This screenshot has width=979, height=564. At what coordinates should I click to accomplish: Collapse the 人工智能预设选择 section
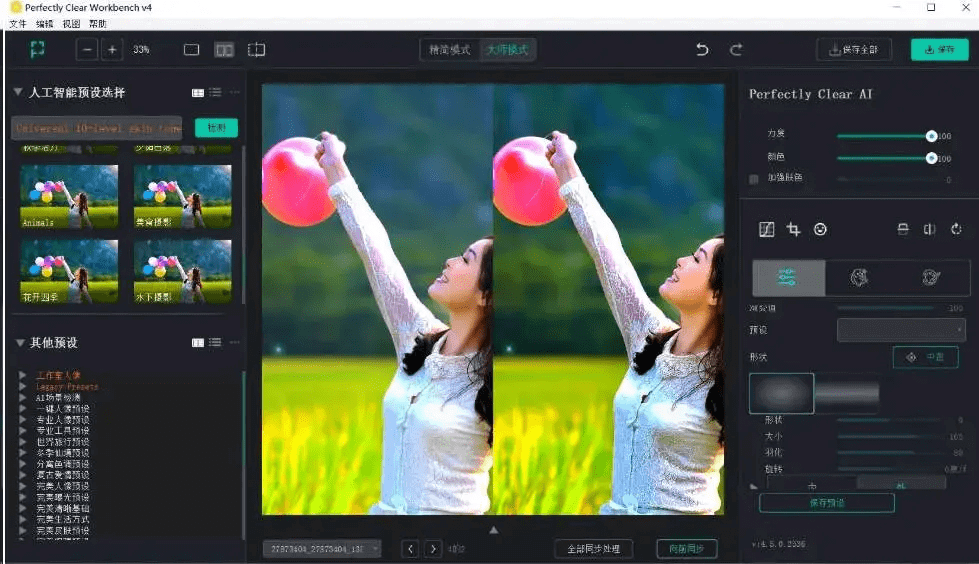(x=18, y=92)
